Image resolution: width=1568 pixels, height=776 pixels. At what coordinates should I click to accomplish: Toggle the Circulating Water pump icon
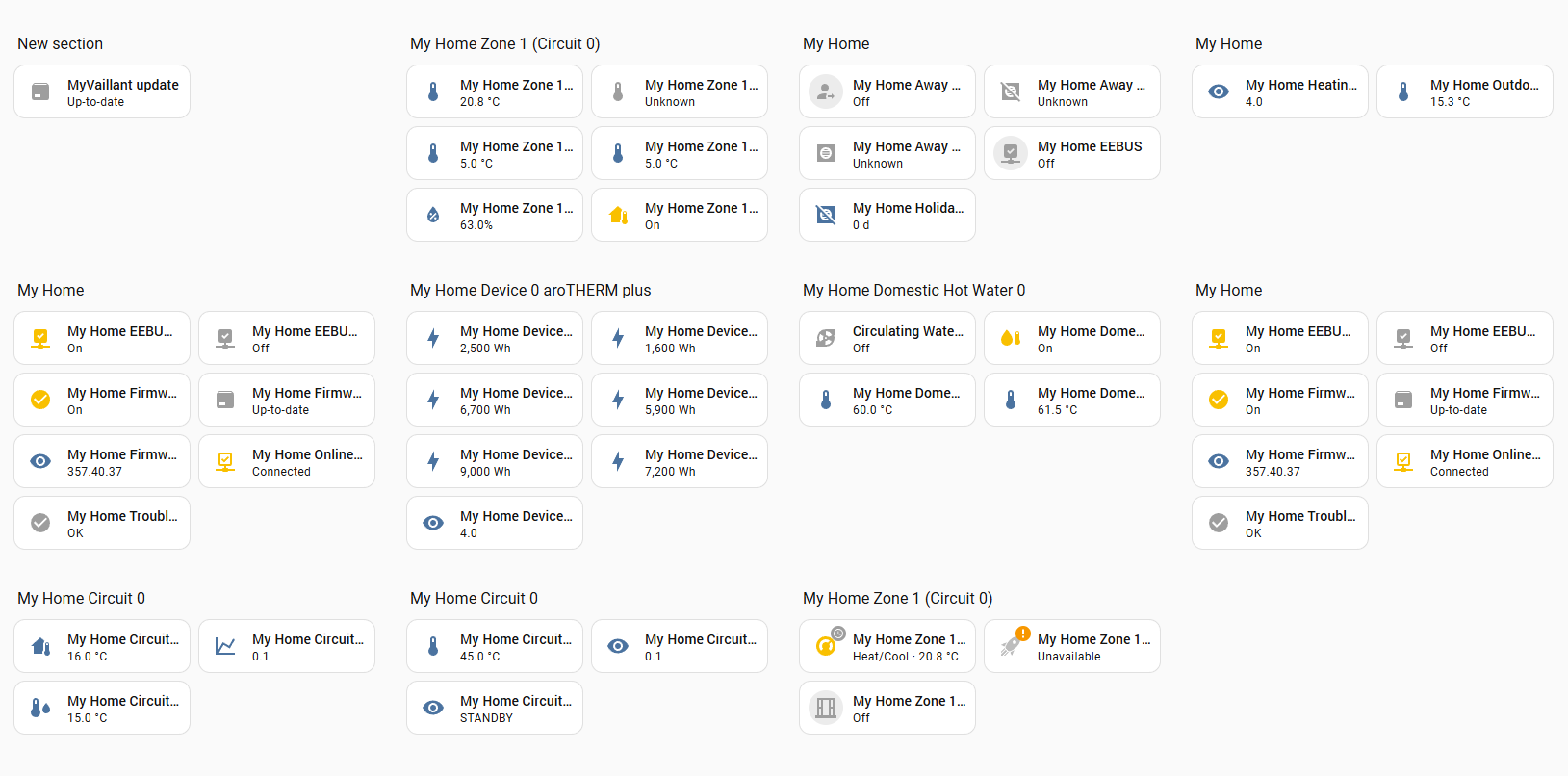point(826,338)
